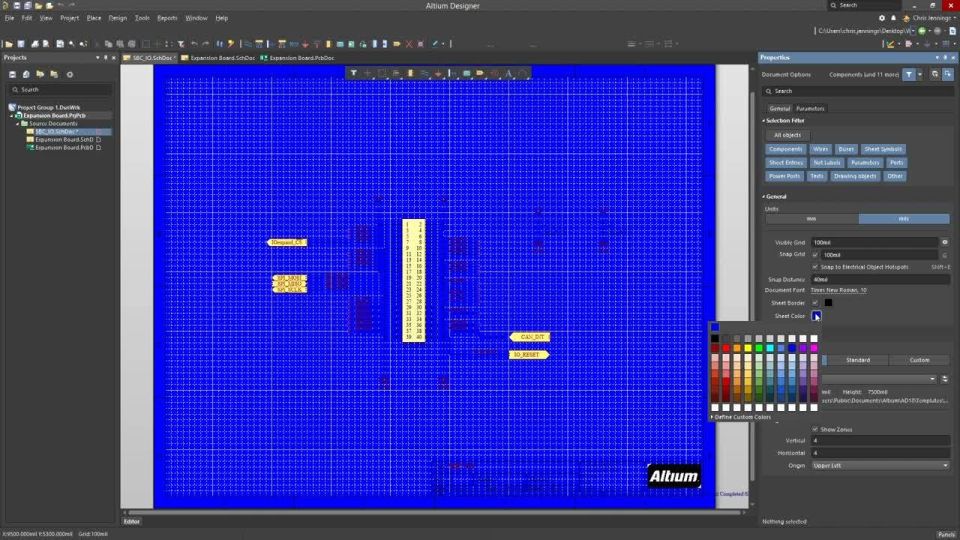Toggle the Net Labels selection filter
Viewport: 960px width, 540px height.
827,162
